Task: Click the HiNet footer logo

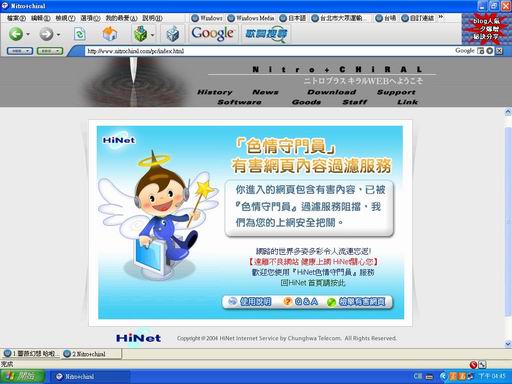Action: [138, 338]
